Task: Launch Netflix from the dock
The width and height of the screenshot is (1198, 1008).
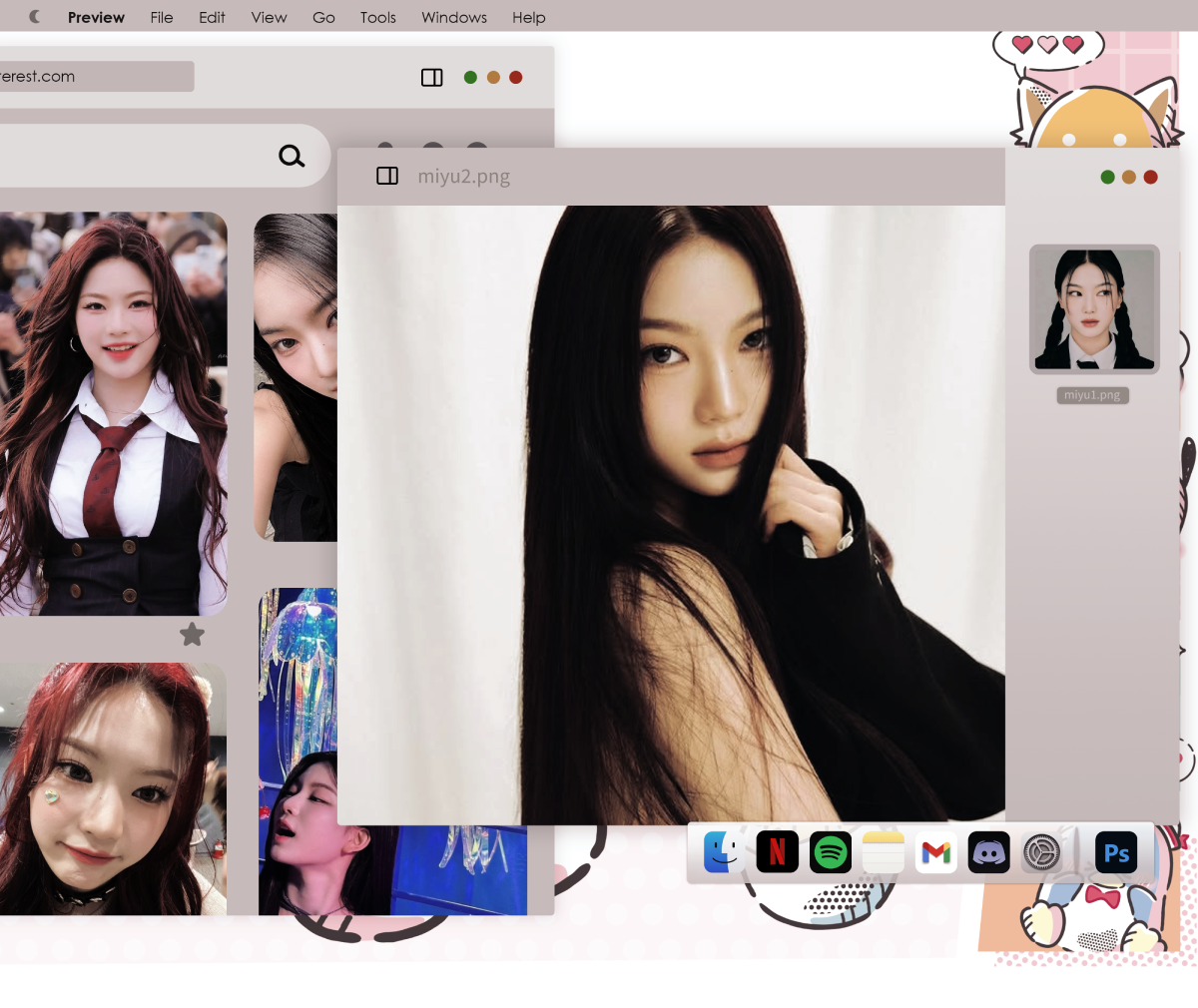Action: pyautogui.click(x=777, y=852)
